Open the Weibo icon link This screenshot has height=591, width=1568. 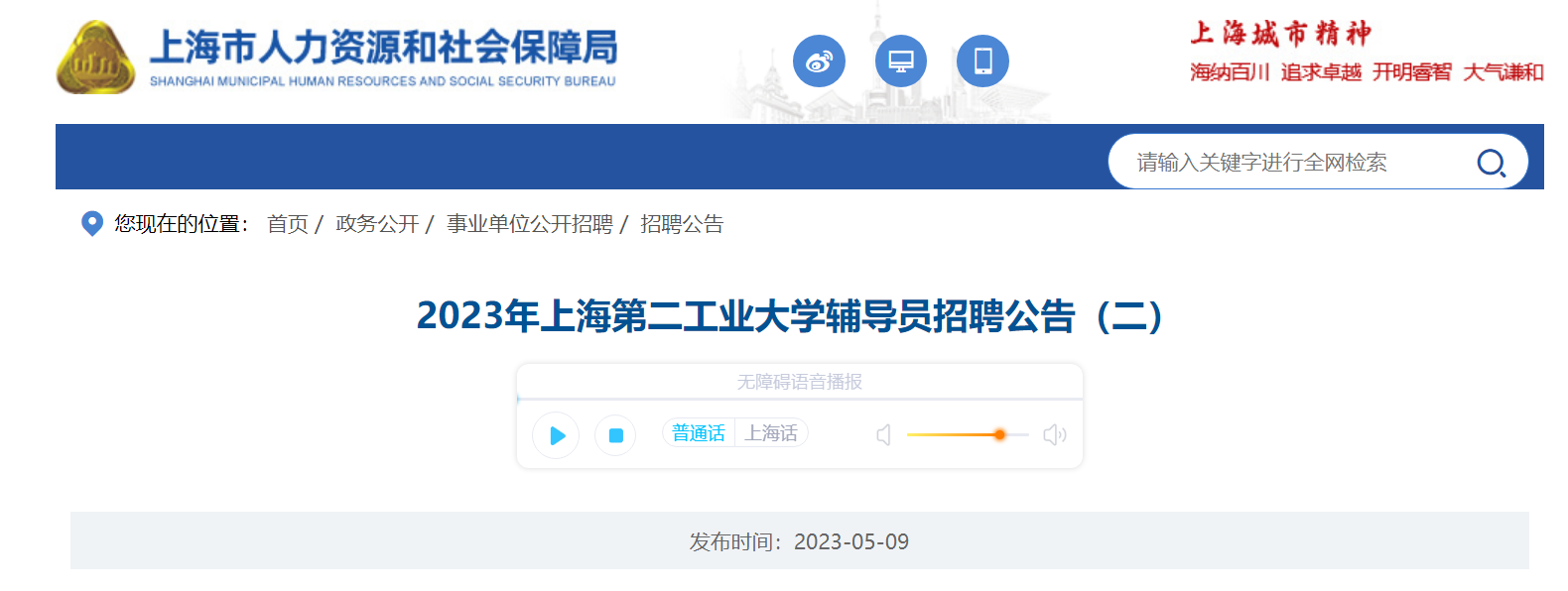click(819, 61)
